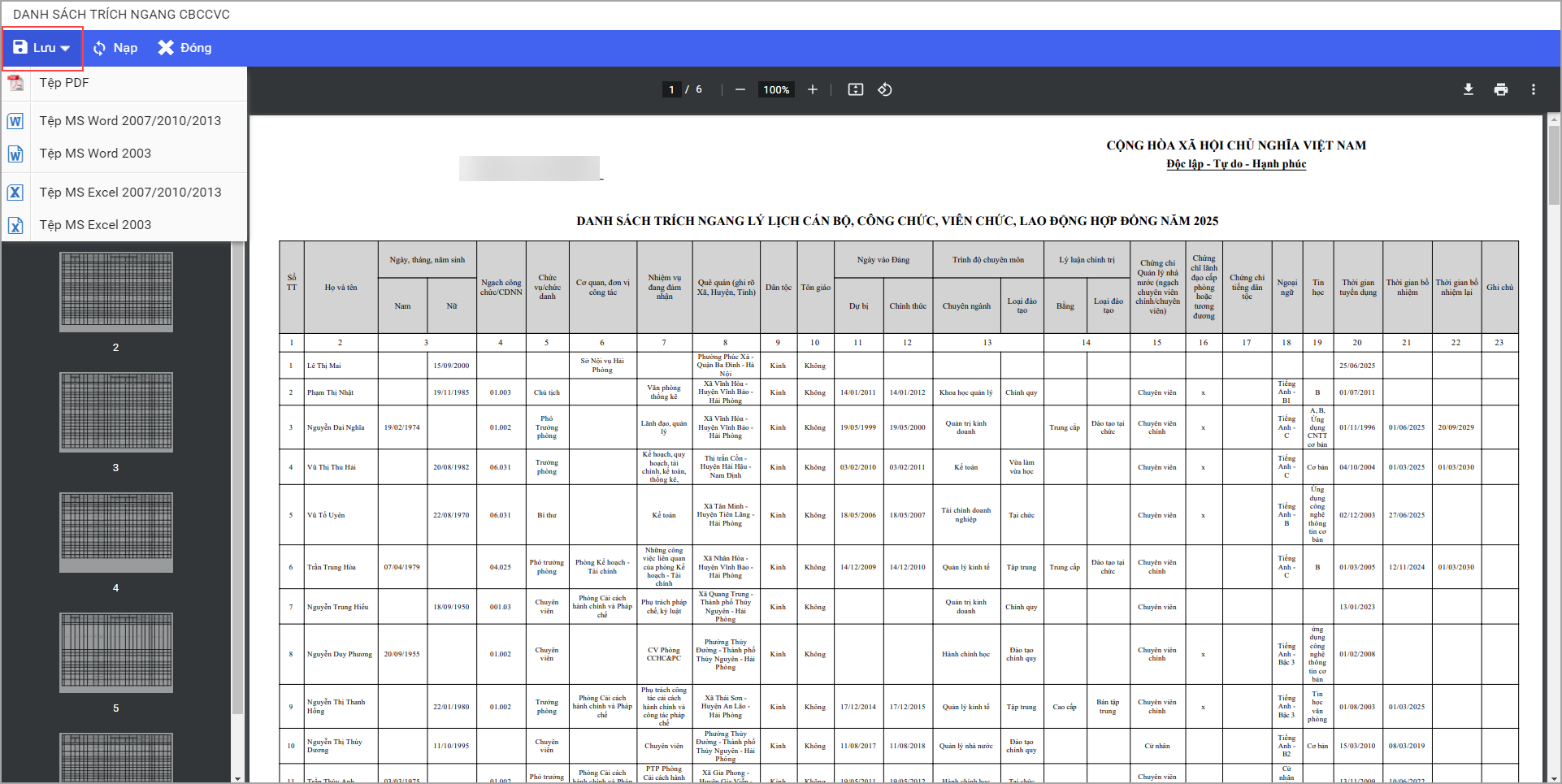Viewport: 1562px width, 784px height.
Task: Click the Nạp reload button
Action: [x=115, y=48]
